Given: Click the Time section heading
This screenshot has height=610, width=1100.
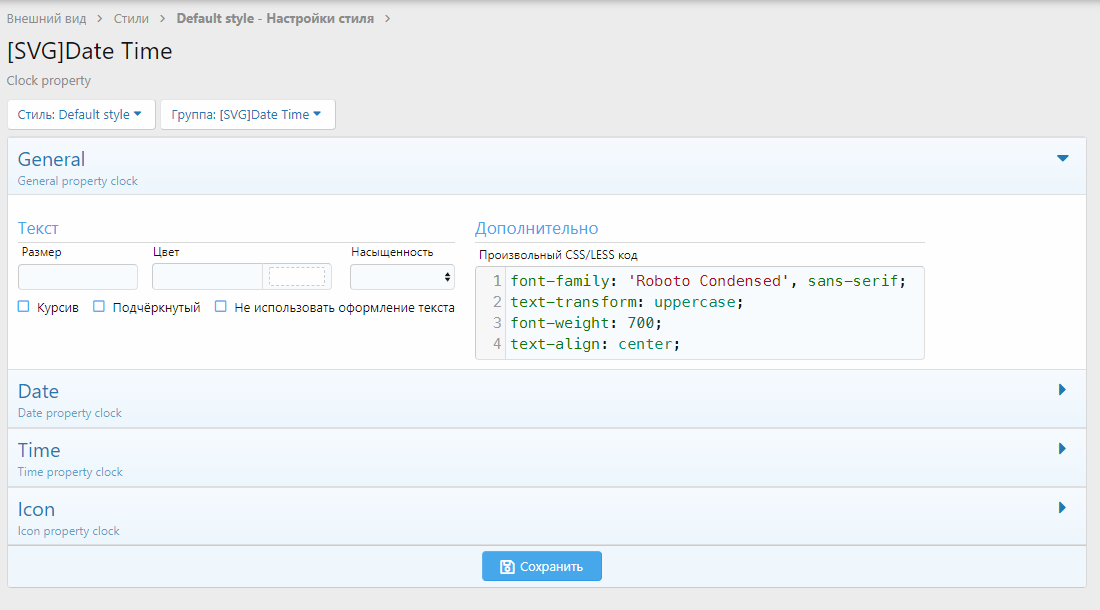Looking at the screenshot, I should click(39, 450).
